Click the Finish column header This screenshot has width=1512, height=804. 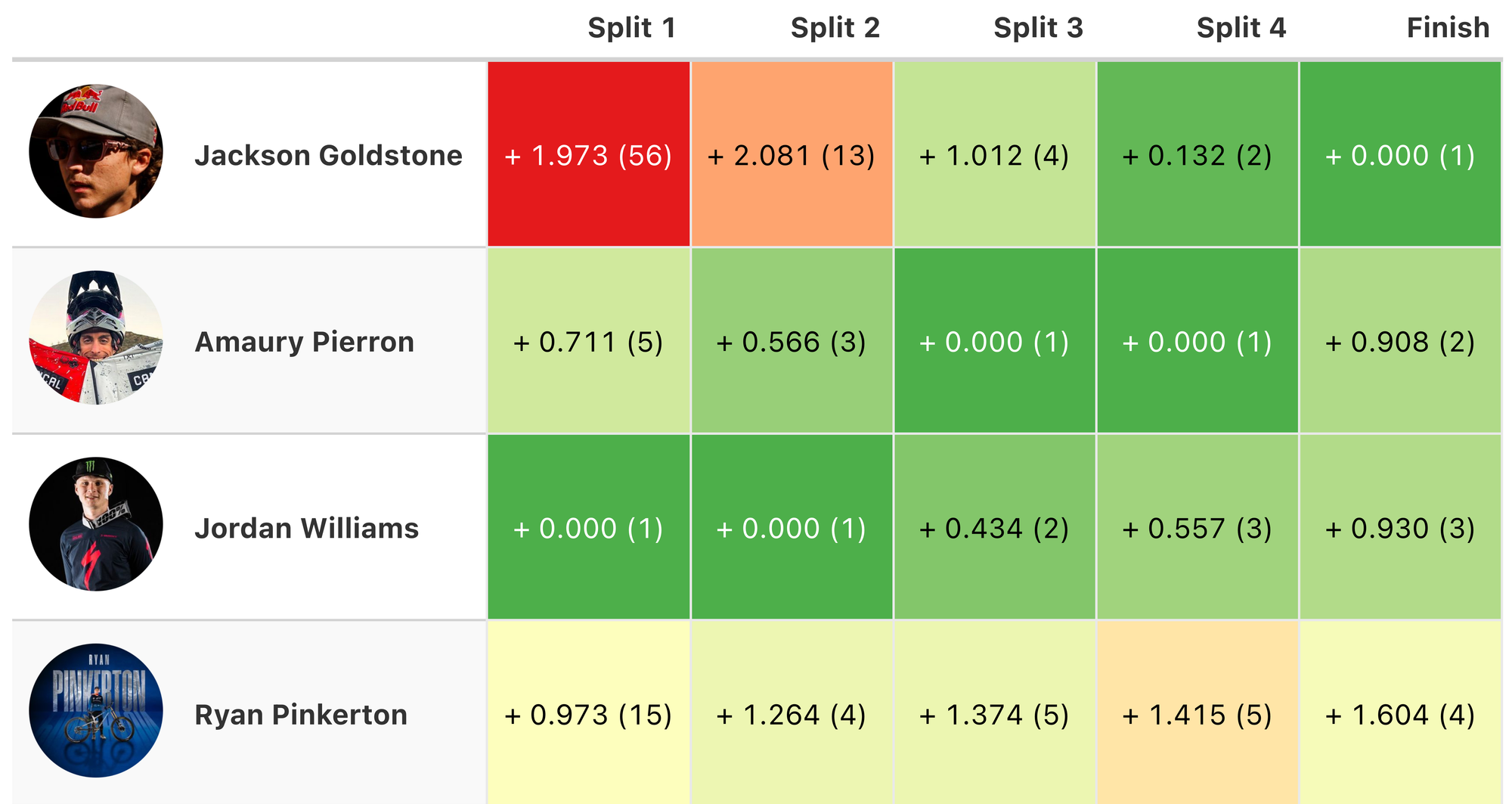click(x=1447, y=28)
